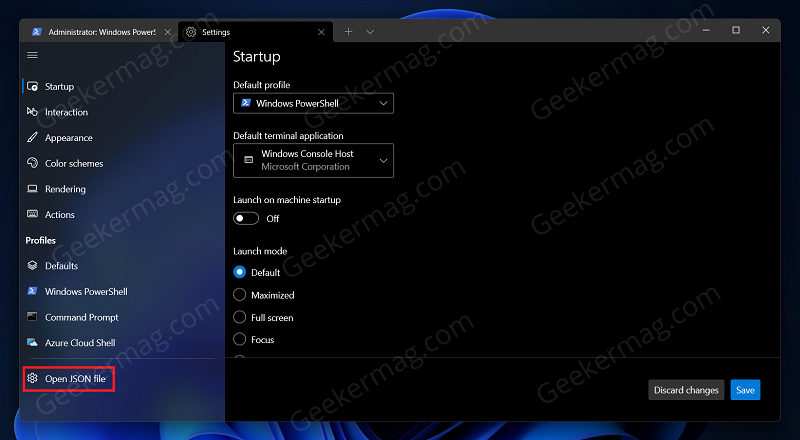Open Default terminal application dropdown

tap(313, 160)
